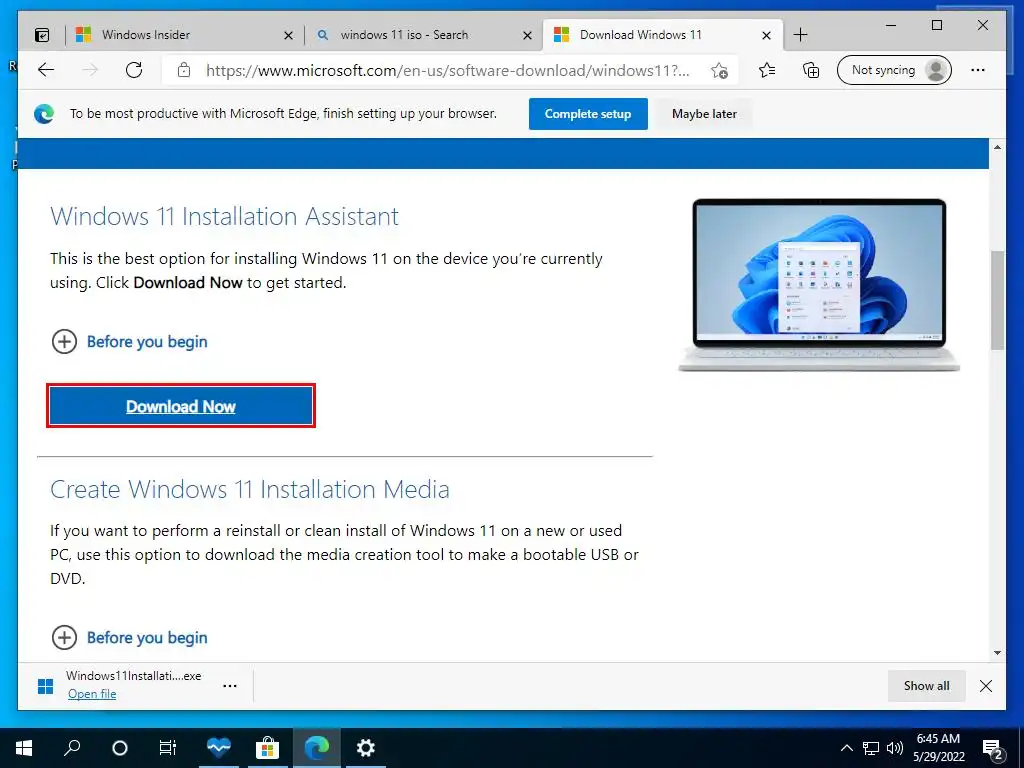1024x768 pixels.
Task: Open volume control tray icon
Action: tap(895, 748)
